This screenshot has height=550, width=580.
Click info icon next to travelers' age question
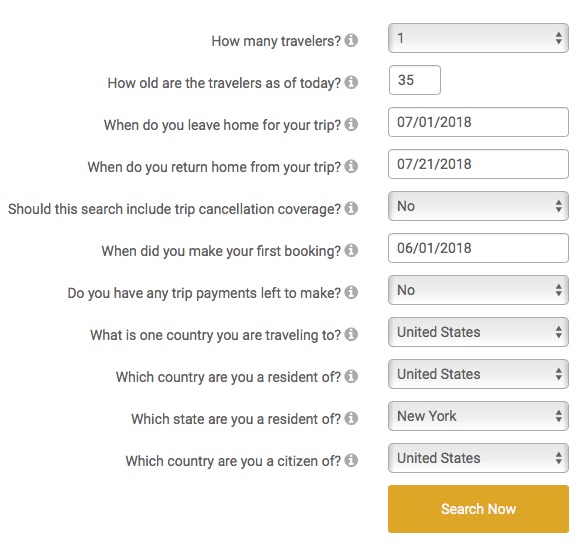point(351,82)
